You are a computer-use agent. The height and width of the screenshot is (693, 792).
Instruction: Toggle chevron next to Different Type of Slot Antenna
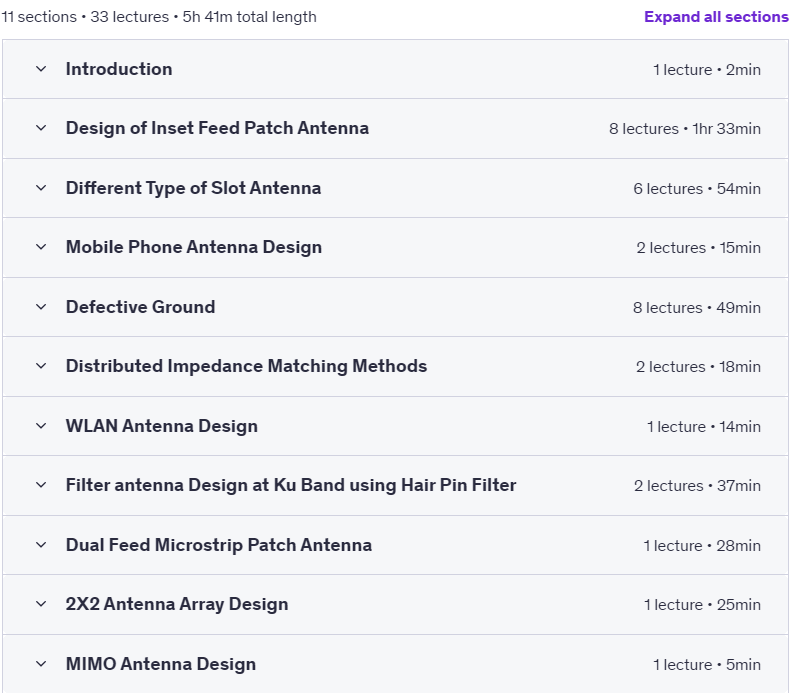(41, 188)
